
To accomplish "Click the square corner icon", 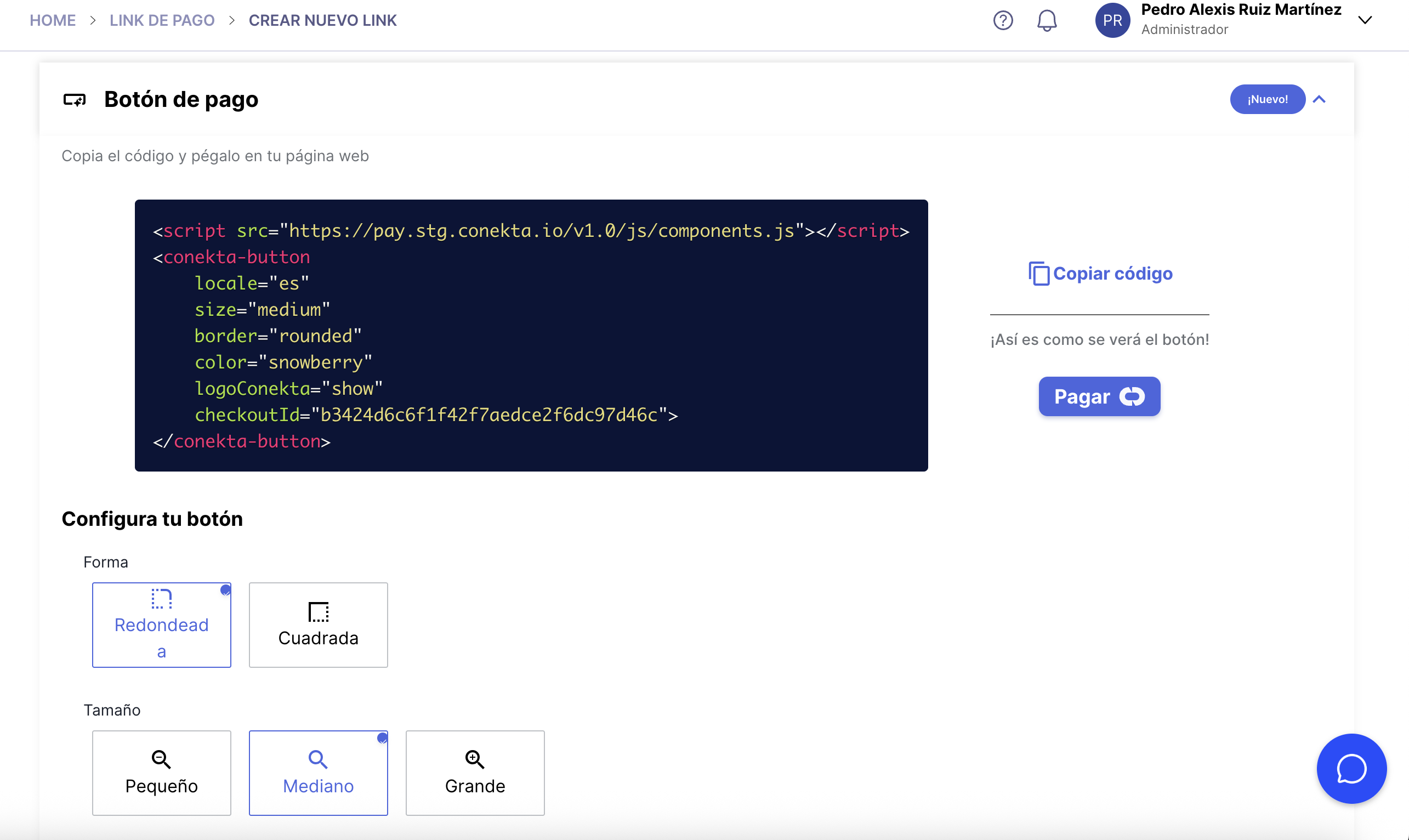I will tap(318, 612).
